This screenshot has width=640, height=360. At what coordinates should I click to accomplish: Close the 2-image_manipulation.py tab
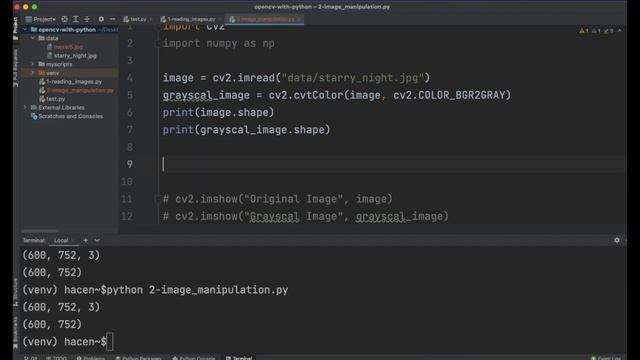point(299,19)
